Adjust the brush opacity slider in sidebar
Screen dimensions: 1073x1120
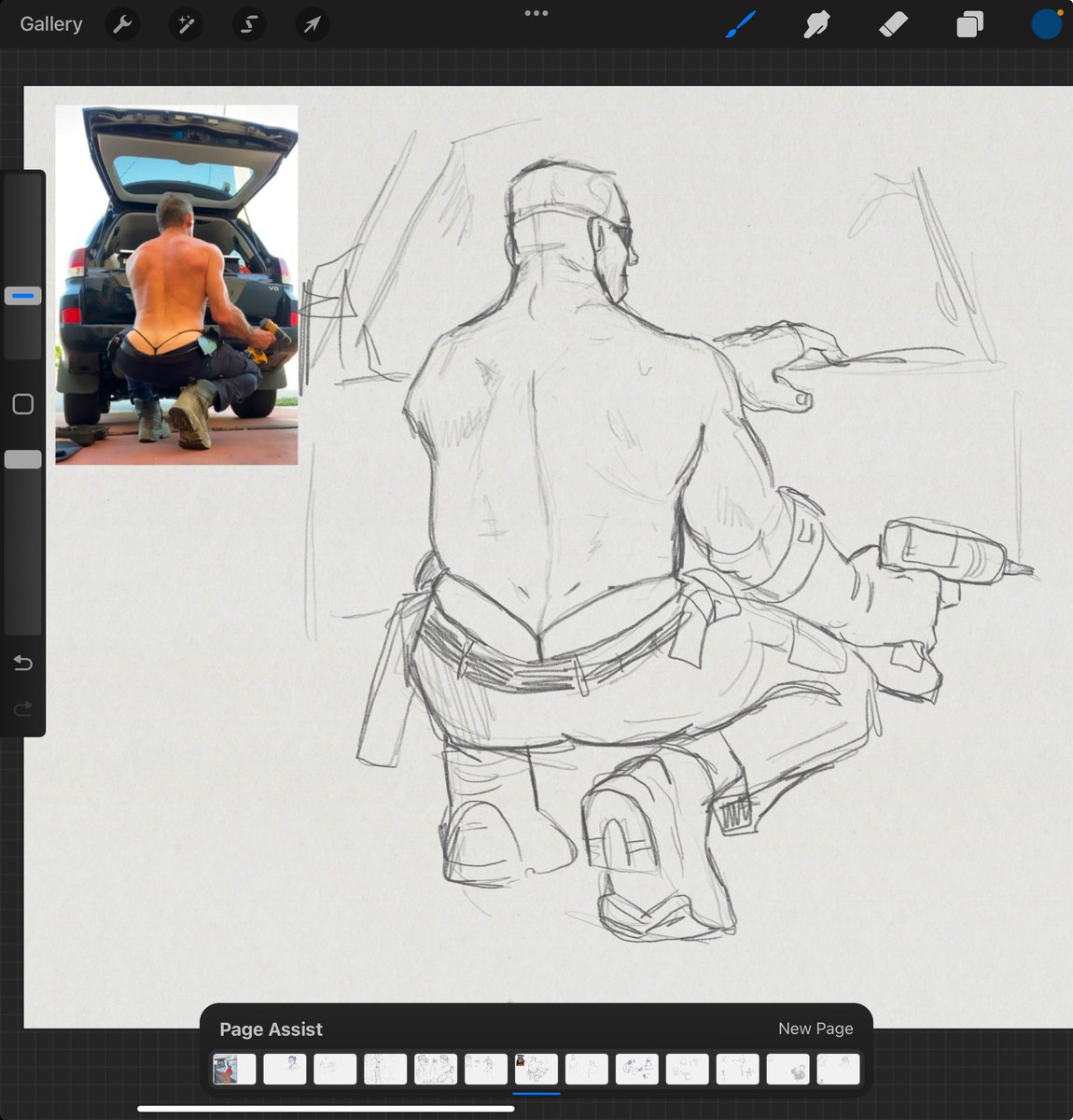point(23,459)
